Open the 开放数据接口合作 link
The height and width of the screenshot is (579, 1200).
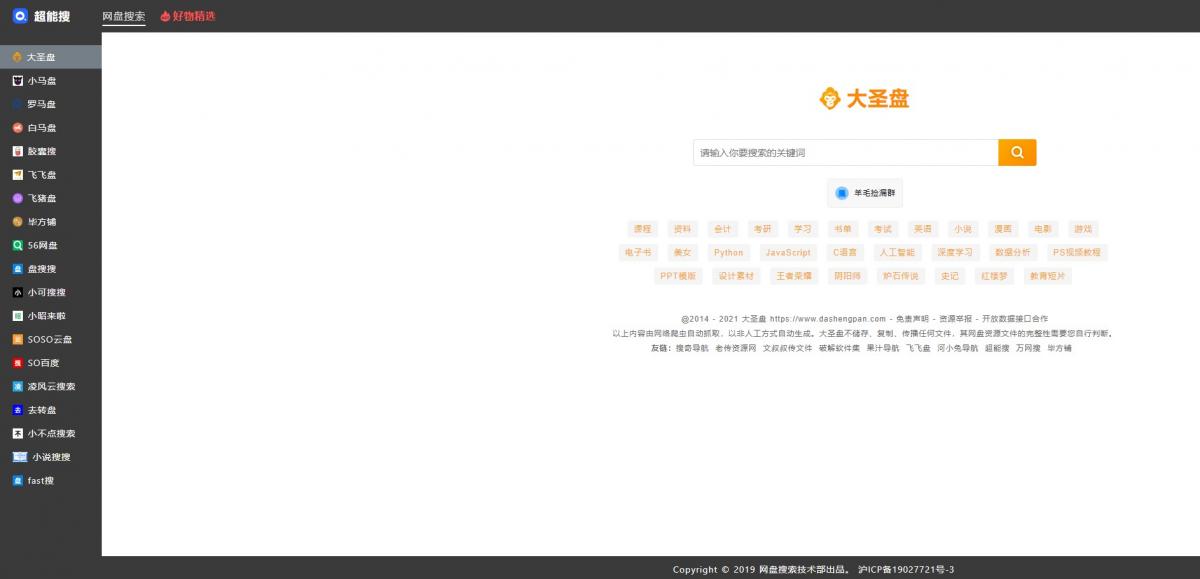(x=1014, y=319)
